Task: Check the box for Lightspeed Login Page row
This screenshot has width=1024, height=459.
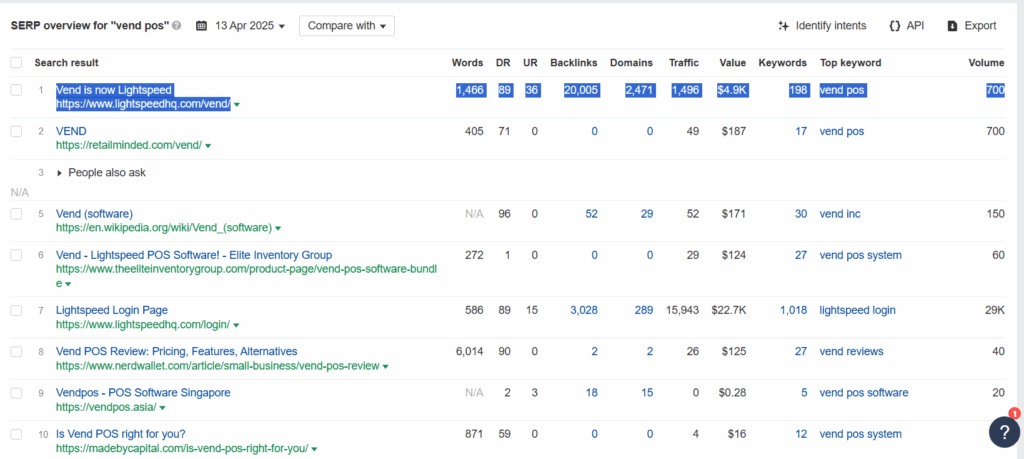Action: (x=16, y=310)
